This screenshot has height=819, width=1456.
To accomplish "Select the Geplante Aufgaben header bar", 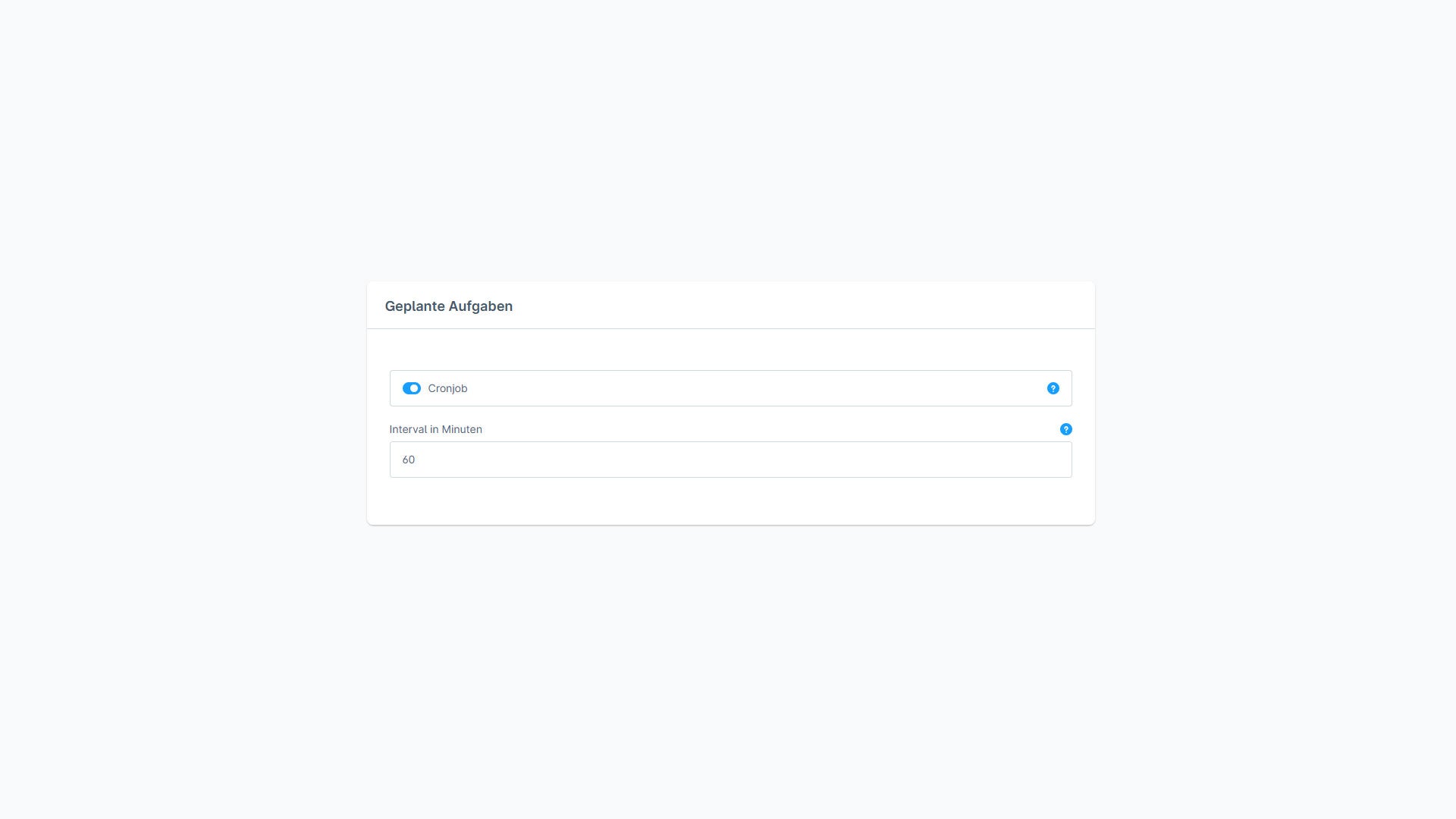I will click(730, 305).
